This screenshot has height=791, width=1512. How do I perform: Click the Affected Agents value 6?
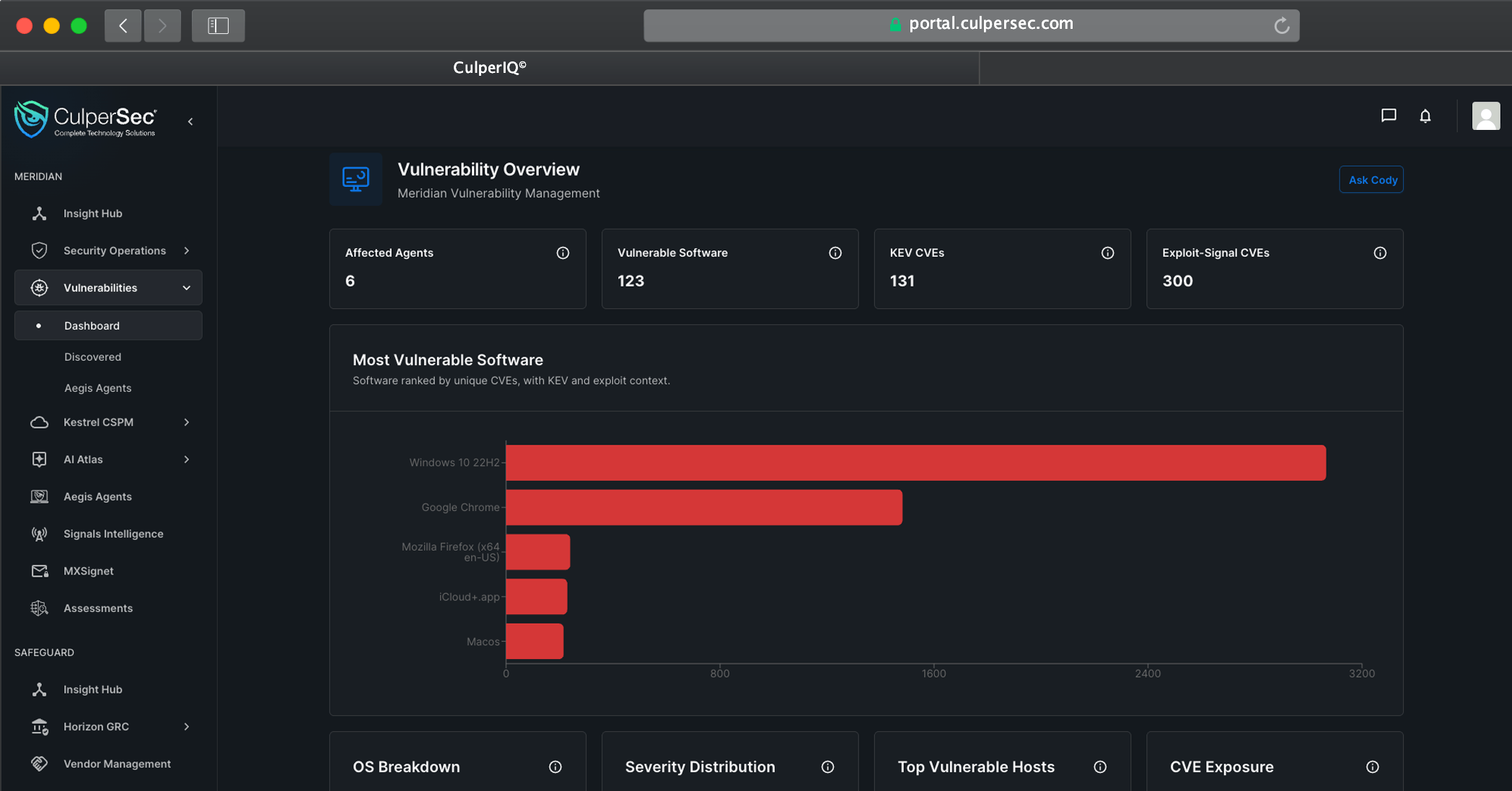(x=350, y=281)
